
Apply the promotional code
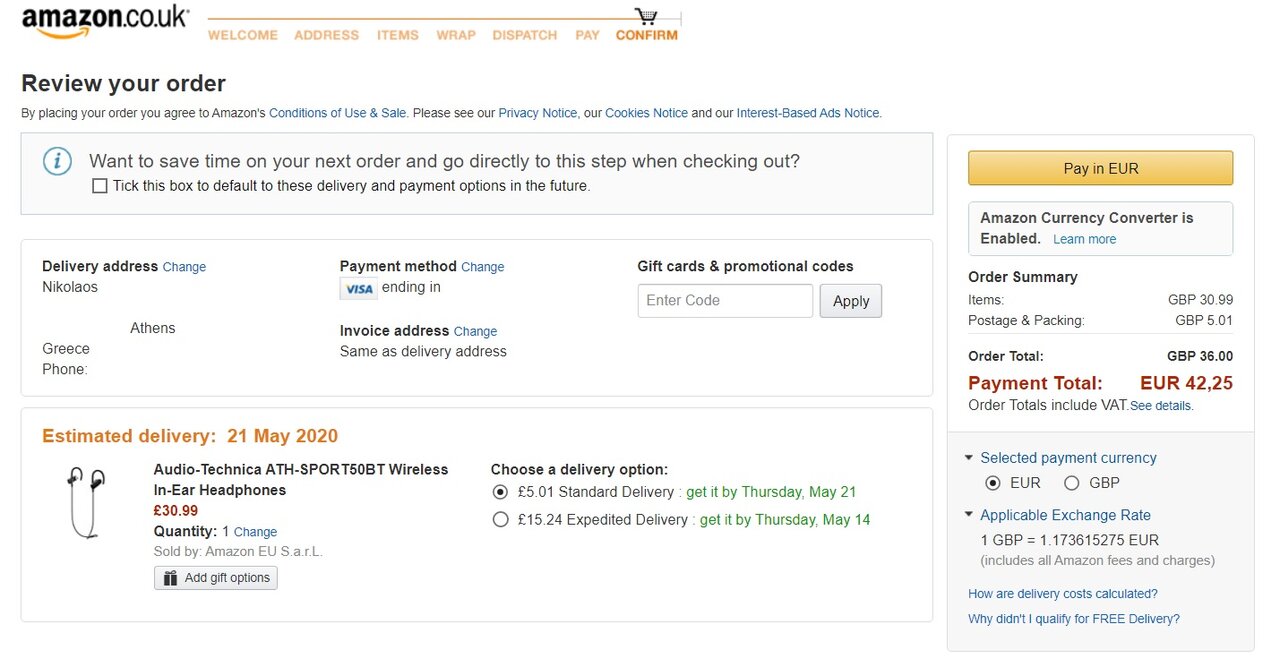point(850,301)
